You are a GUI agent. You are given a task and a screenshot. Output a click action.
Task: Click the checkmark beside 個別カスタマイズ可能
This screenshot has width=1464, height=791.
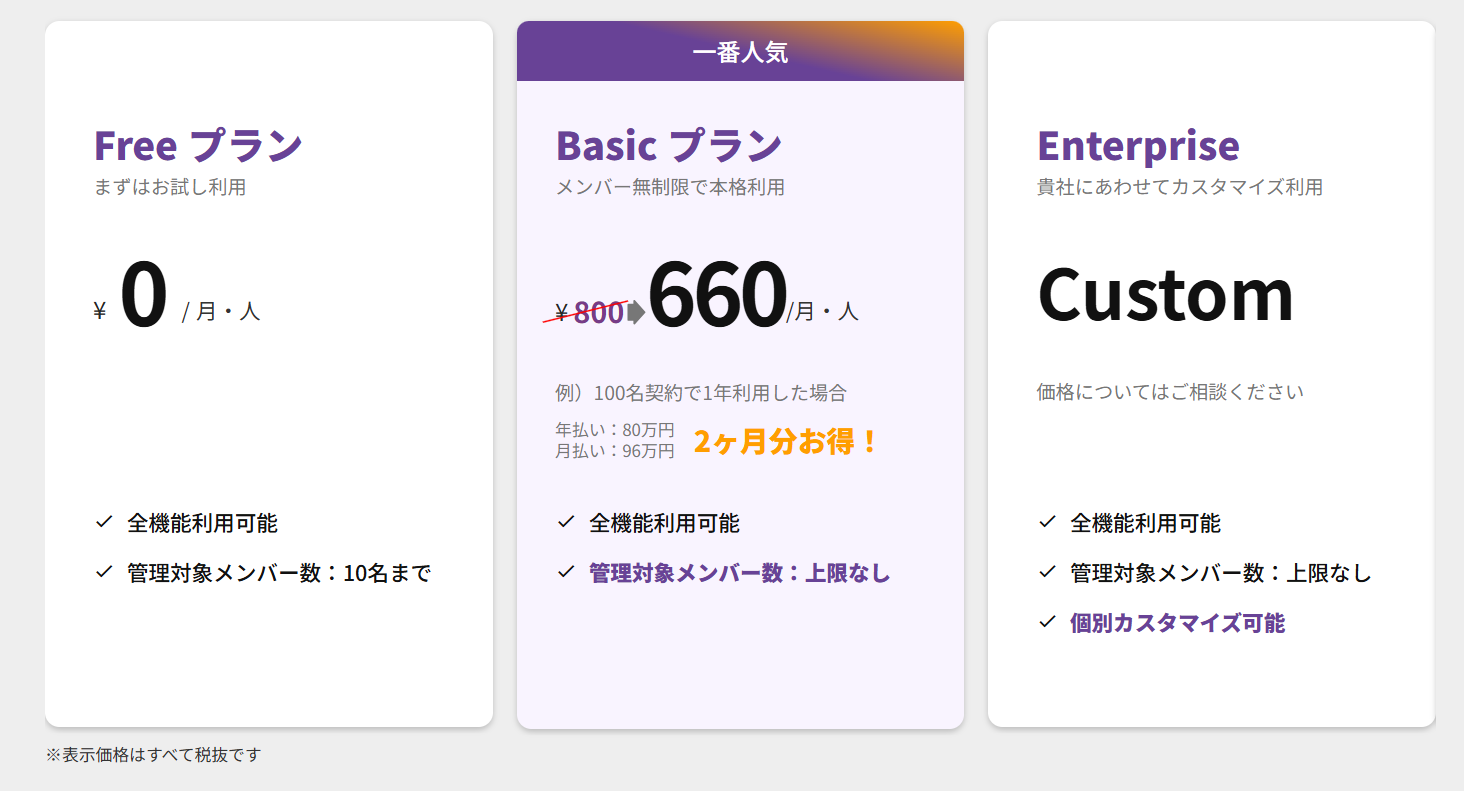(1047, 622)
